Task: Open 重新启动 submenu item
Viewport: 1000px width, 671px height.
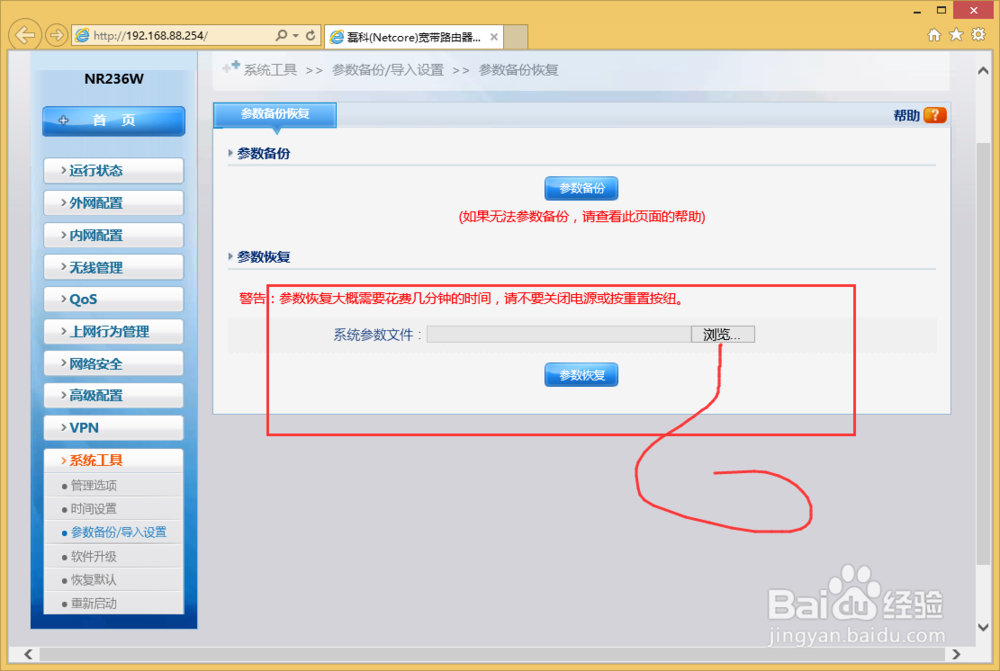Action: (94, 603)
